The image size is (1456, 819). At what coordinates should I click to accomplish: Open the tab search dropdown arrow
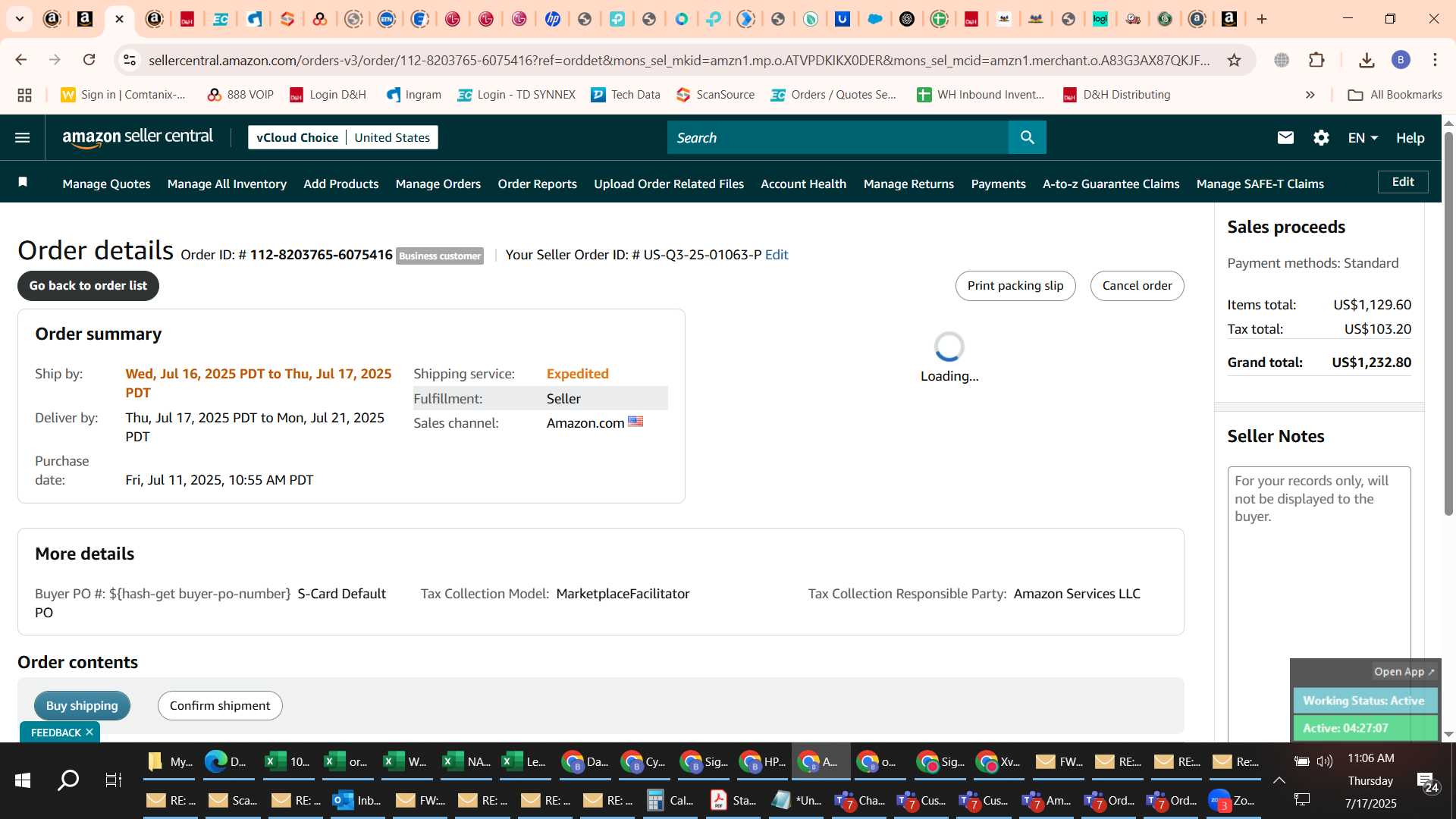point(20,19)
